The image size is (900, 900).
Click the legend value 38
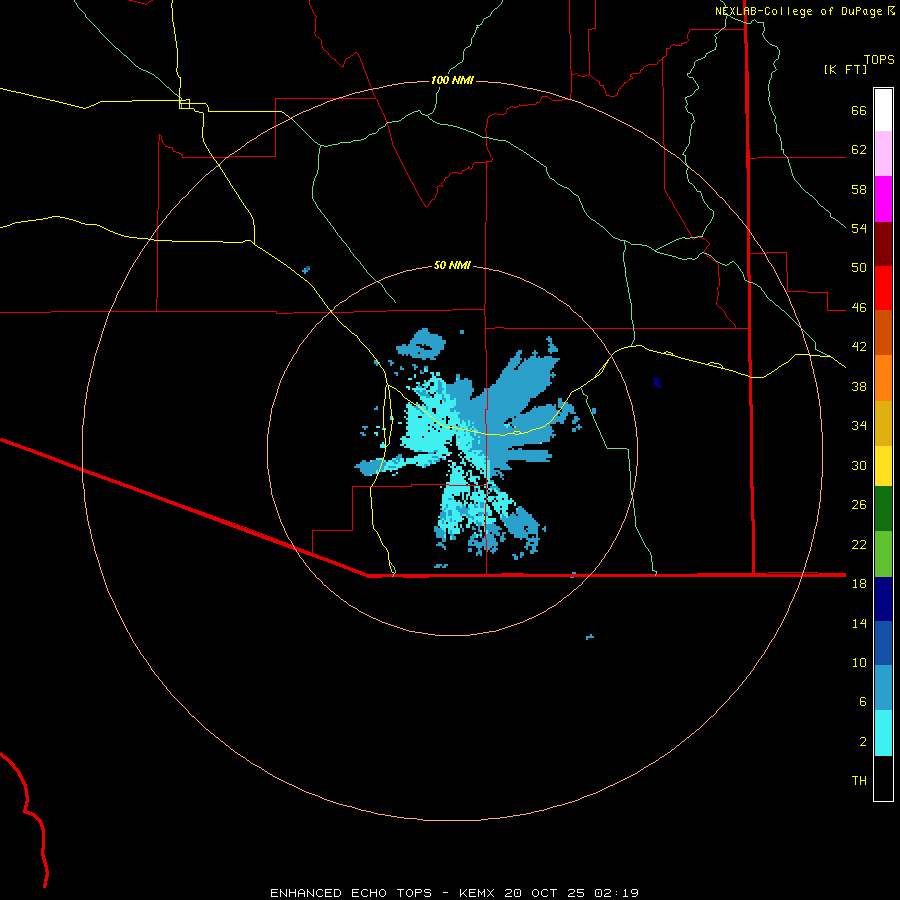pyautogui.click(x=859, y=386)
